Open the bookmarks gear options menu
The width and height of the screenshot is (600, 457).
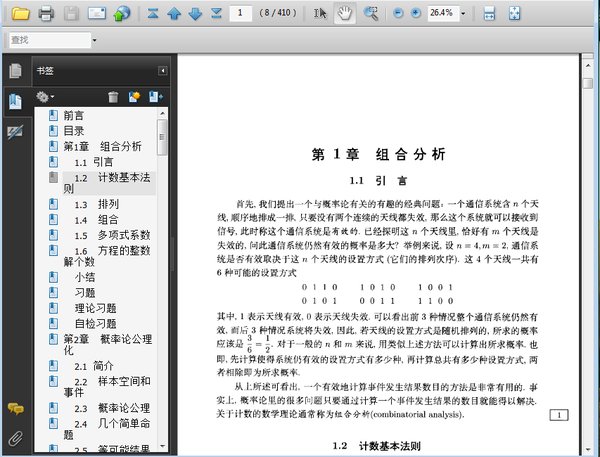point(45,97)
